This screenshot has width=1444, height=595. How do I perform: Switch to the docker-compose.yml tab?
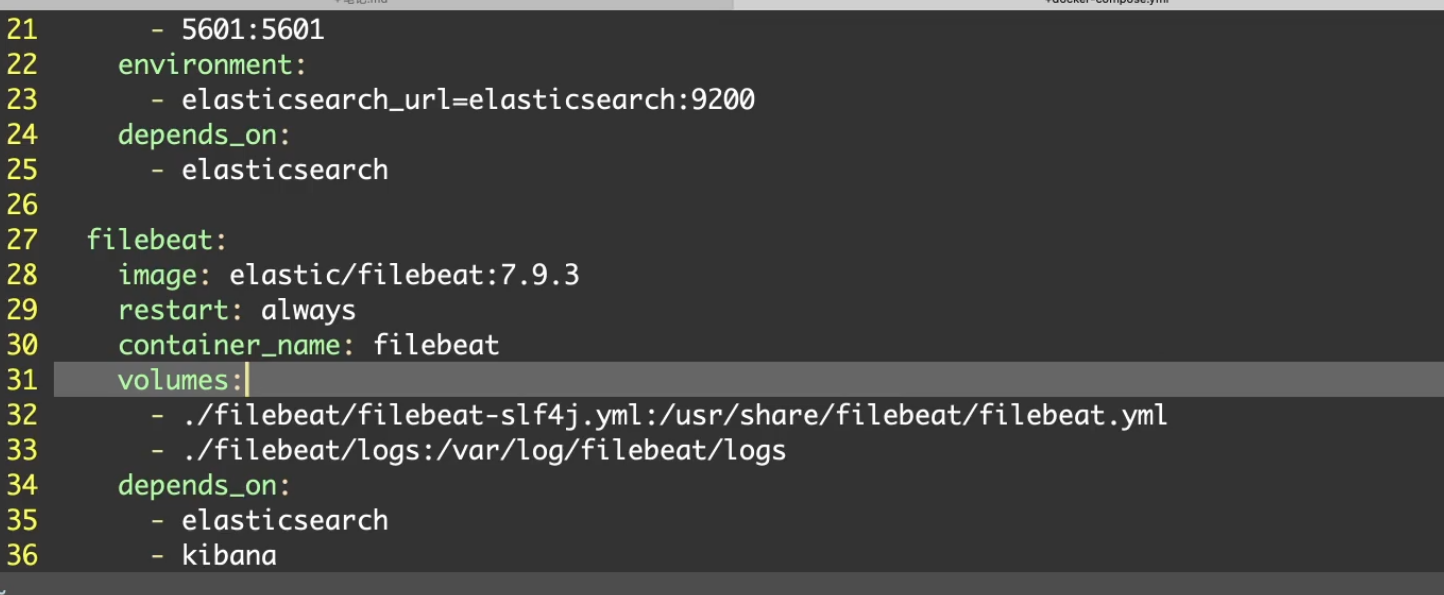click(1105, 3)
